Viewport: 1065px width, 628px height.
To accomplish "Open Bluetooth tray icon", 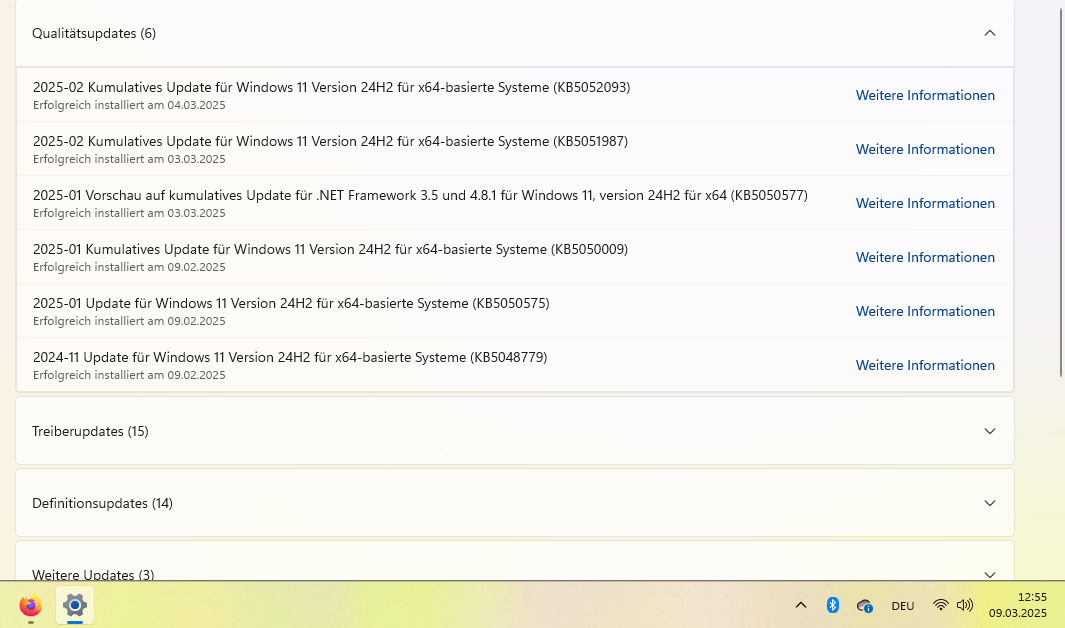I will tap(833, 605).
